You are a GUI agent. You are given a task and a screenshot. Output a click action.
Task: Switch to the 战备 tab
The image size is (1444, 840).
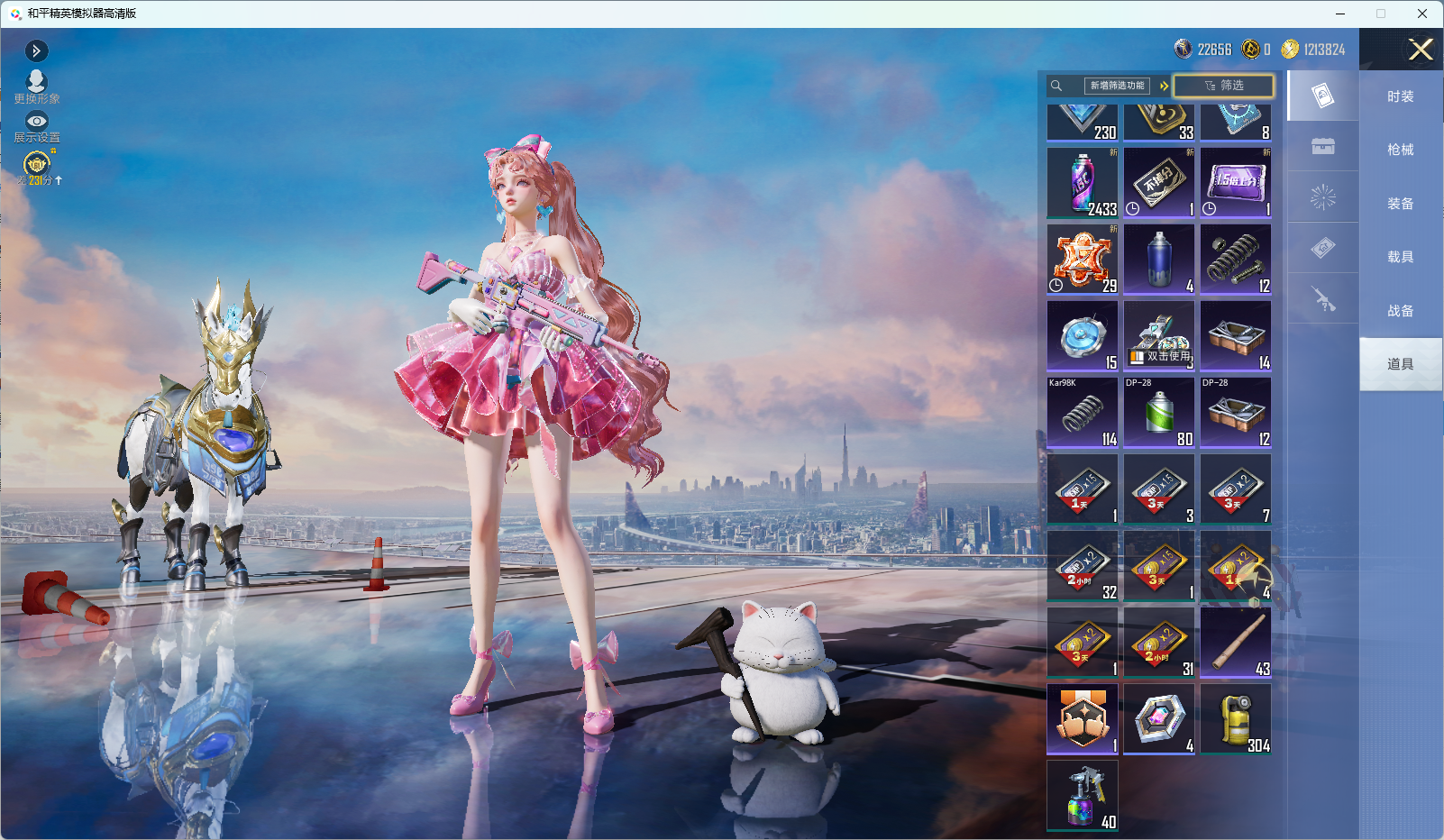point(1400,311)
